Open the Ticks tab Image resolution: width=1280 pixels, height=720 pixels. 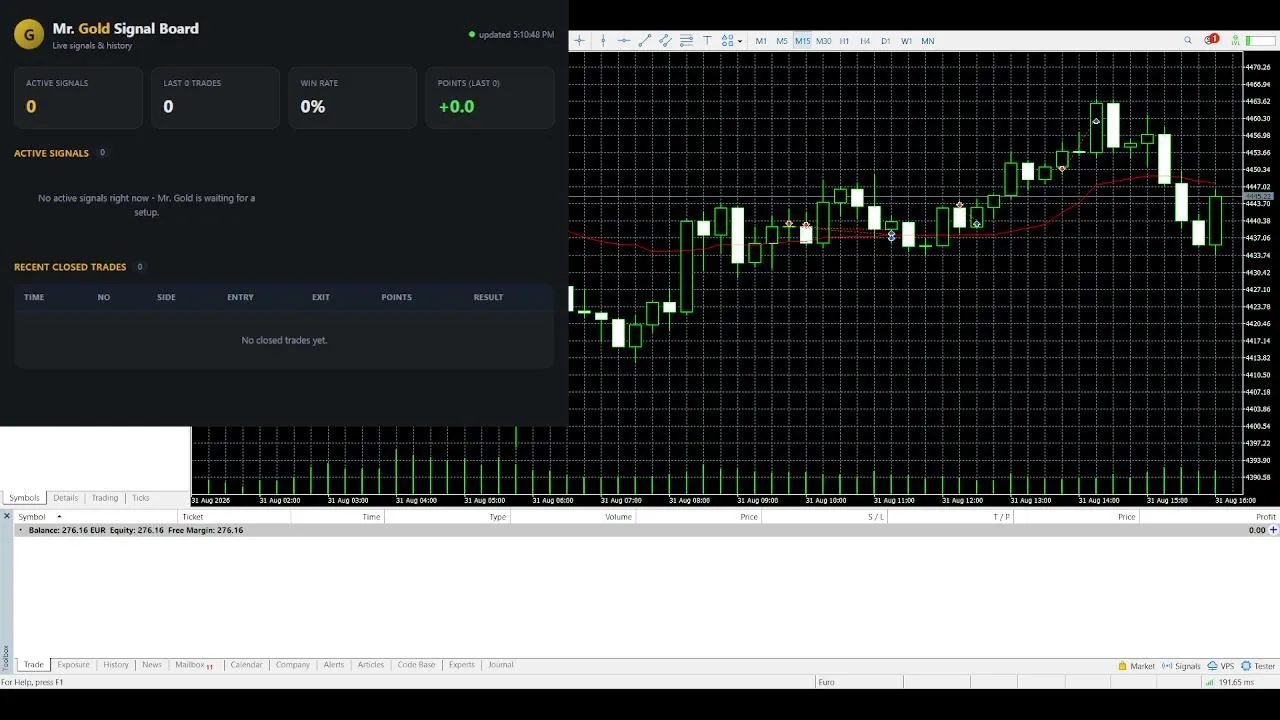[141, 498]
